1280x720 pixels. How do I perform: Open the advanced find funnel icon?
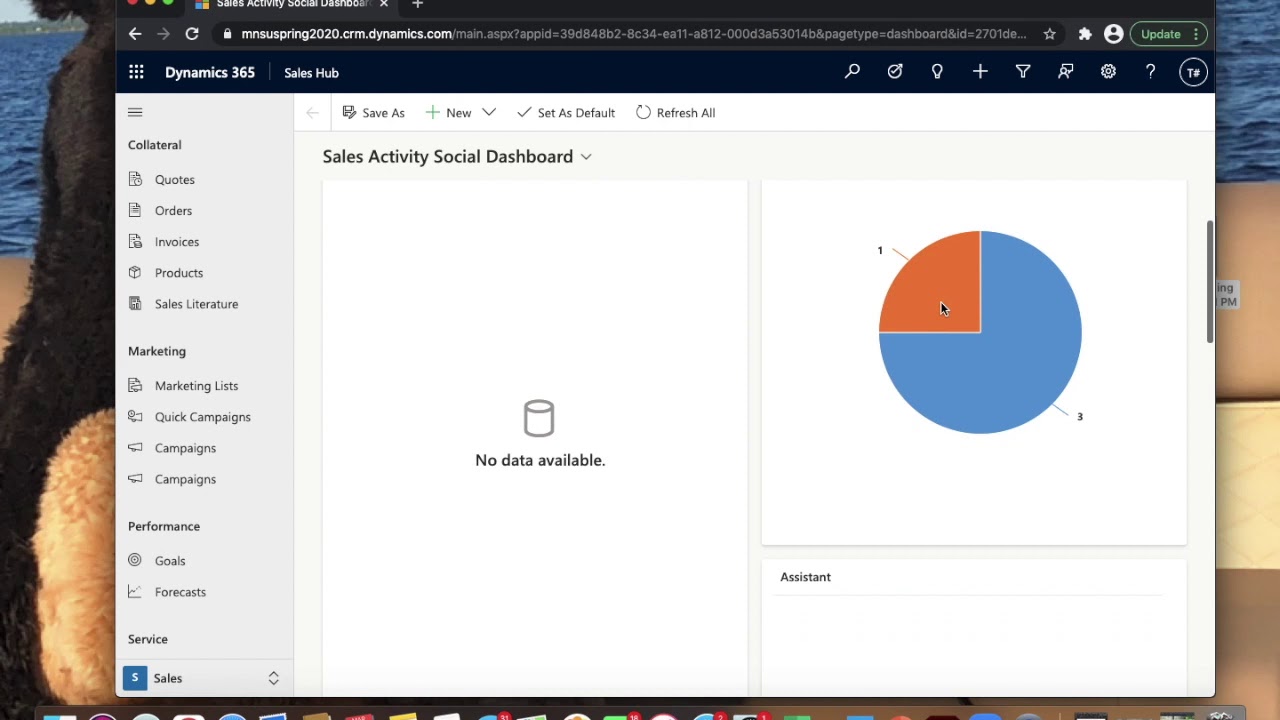pyautogui.click(x=1023, y=72)
